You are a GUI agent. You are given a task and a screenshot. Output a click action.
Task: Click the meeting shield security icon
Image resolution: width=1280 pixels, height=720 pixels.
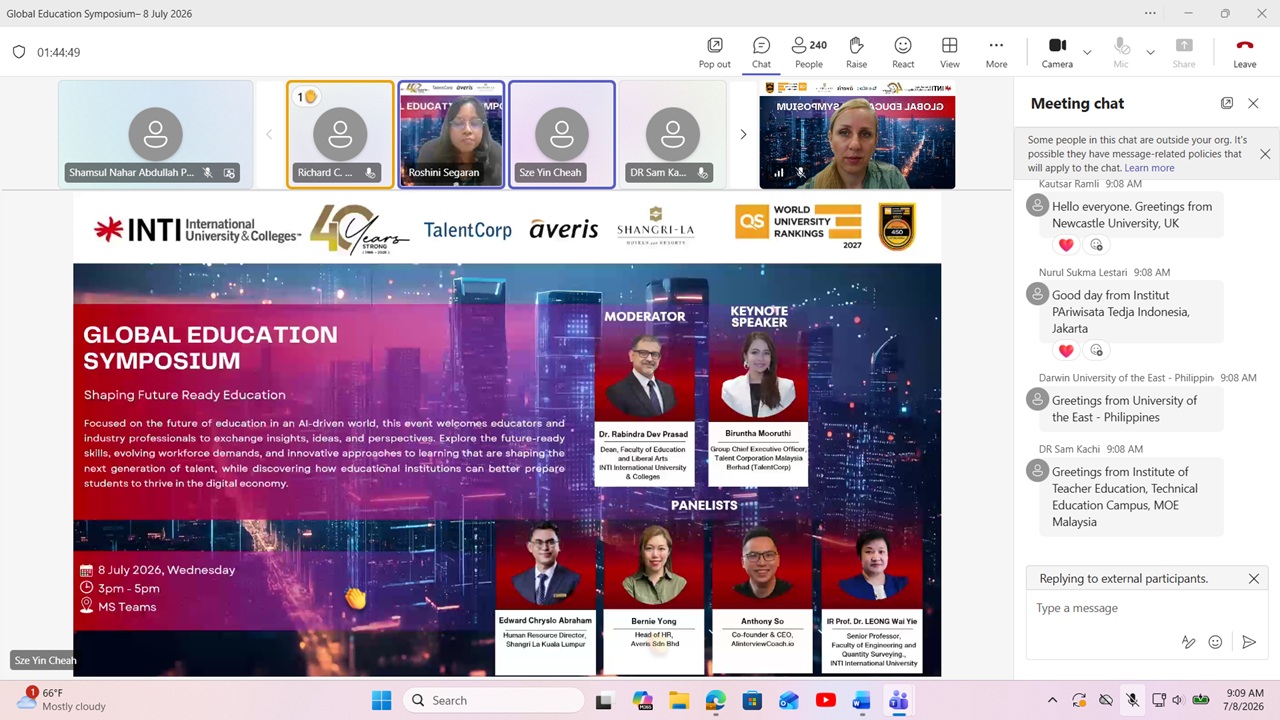18,52
